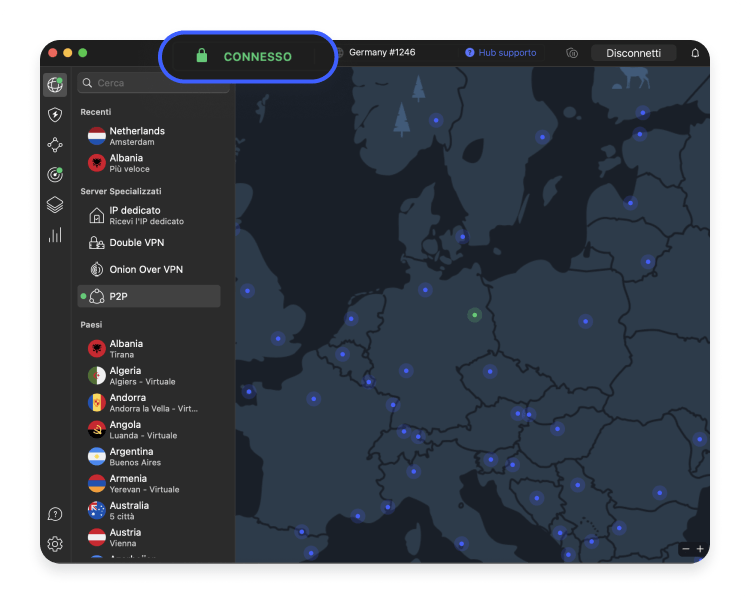Image resolution: width=750 pixels, height=604 pixels.
Task: Open Australia 5 città entry
Action: 149,510
